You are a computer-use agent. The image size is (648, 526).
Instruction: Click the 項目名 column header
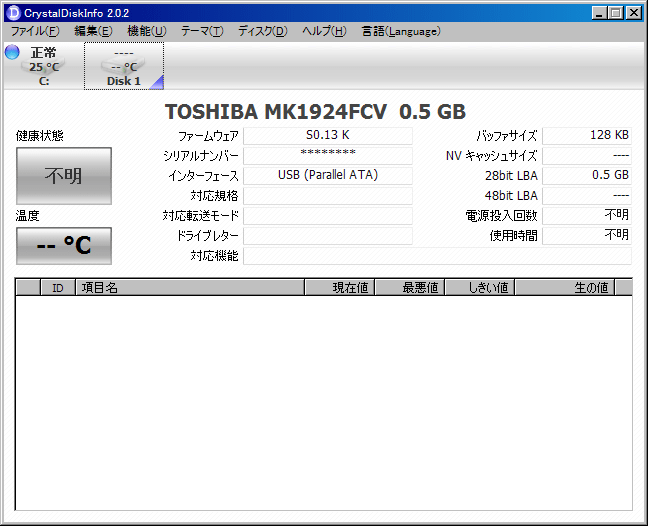coord(190,288)
